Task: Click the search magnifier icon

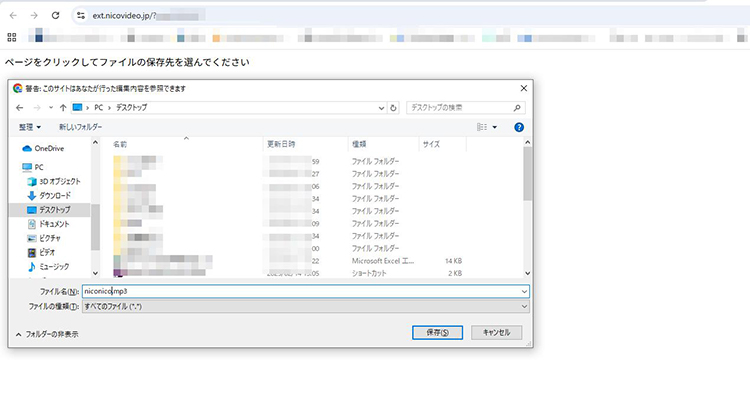Action: (517, 108)
